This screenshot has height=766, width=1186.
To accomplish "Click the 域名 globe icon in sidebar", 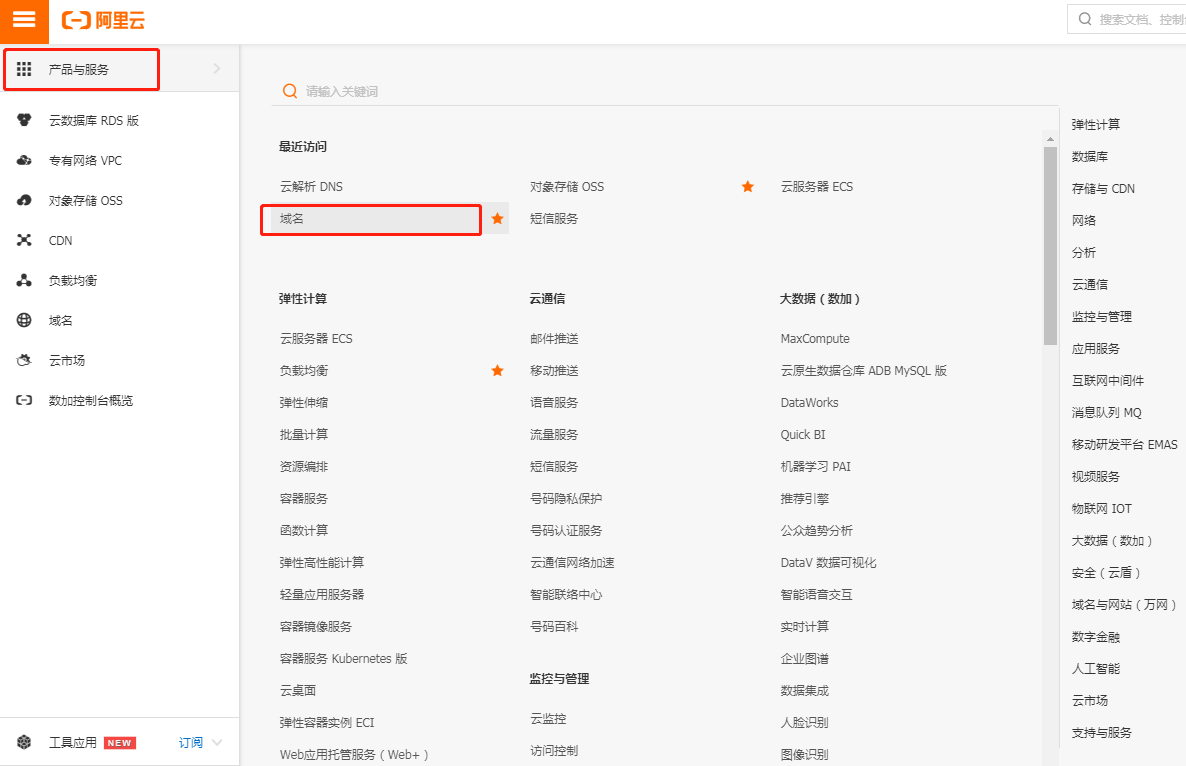I will (x=24, y=320).
